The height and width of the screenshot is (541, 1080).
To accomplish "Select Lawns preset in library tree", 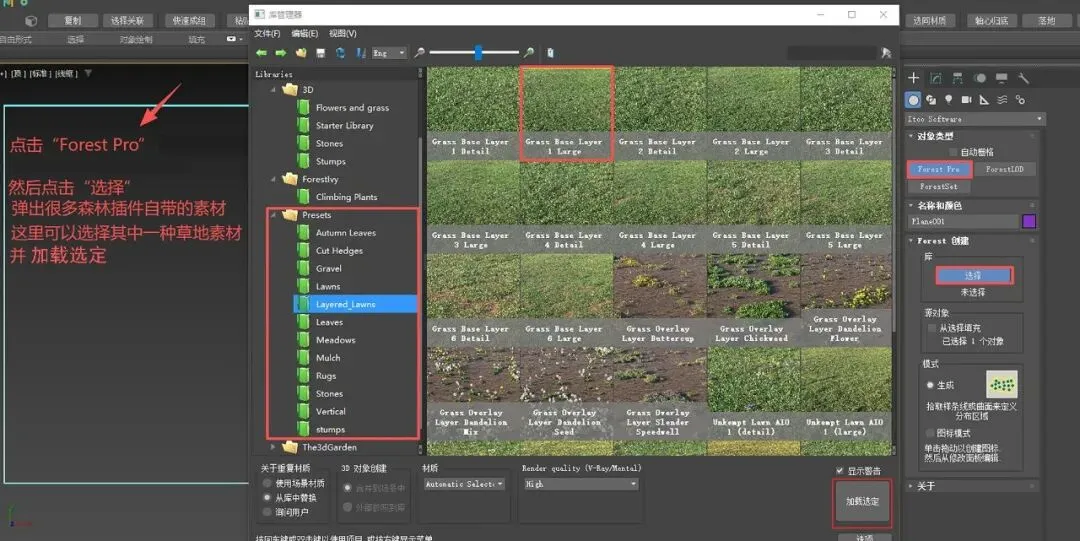I will (328, 286).
